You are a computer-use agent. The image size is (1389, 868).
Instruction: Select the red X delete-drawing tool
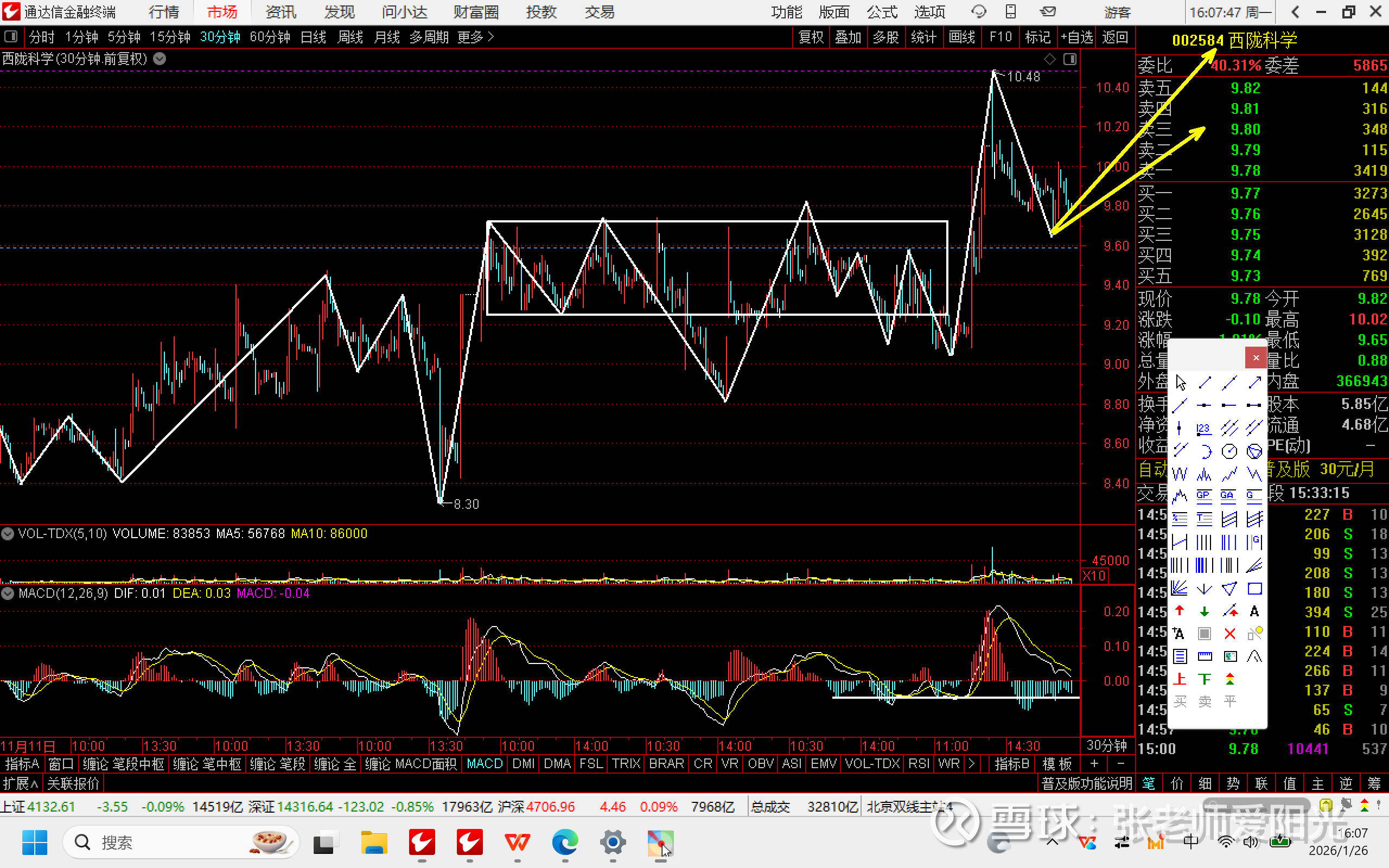(x=1229, y=633)
